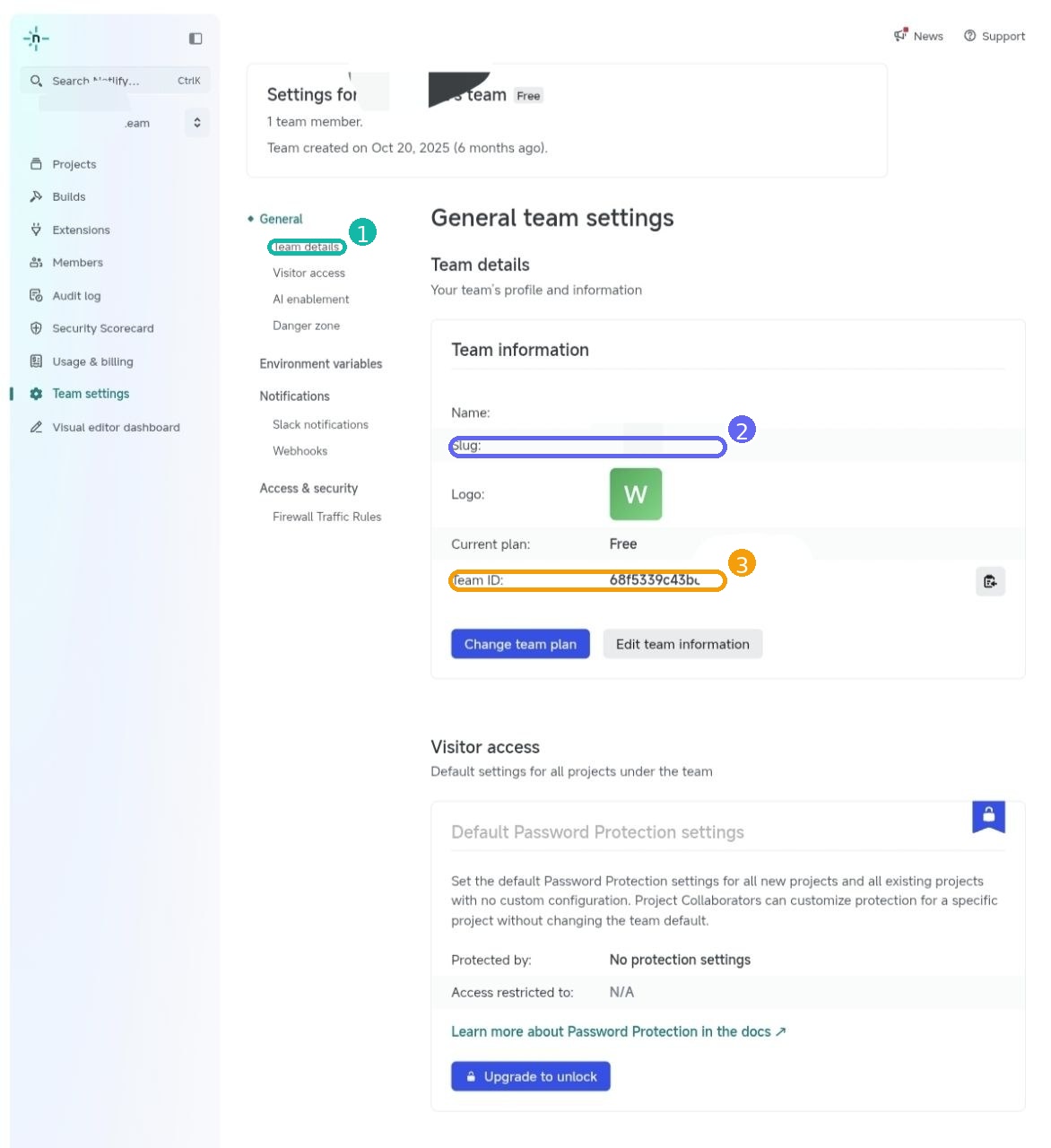The height and width of the screenshot is (1148, 1051).
Task: Select Visitor access under General
Action: click(308, 273)
